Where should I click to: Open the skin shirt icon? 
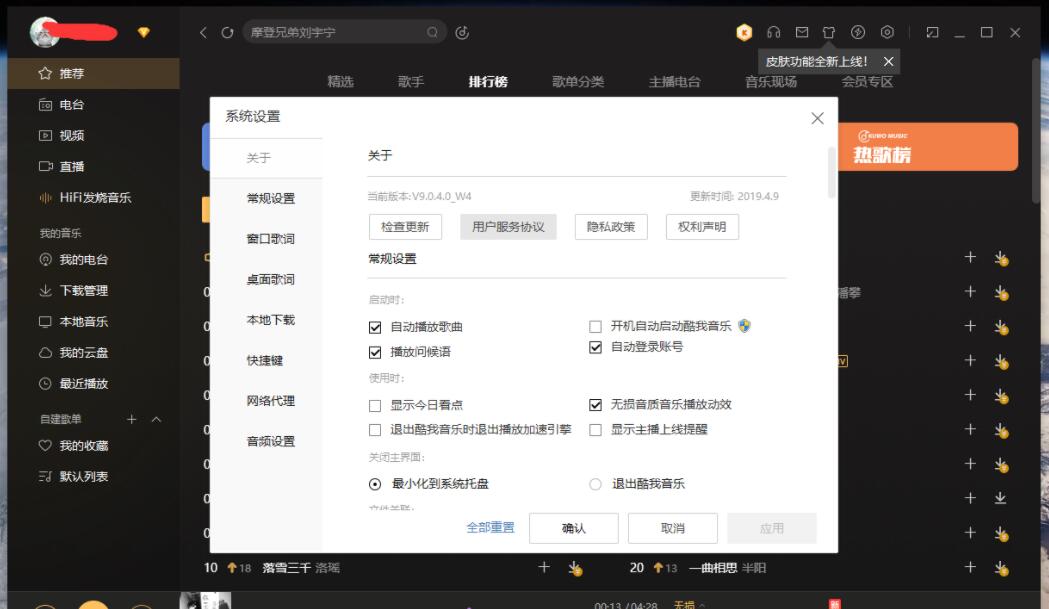[829, 32]
